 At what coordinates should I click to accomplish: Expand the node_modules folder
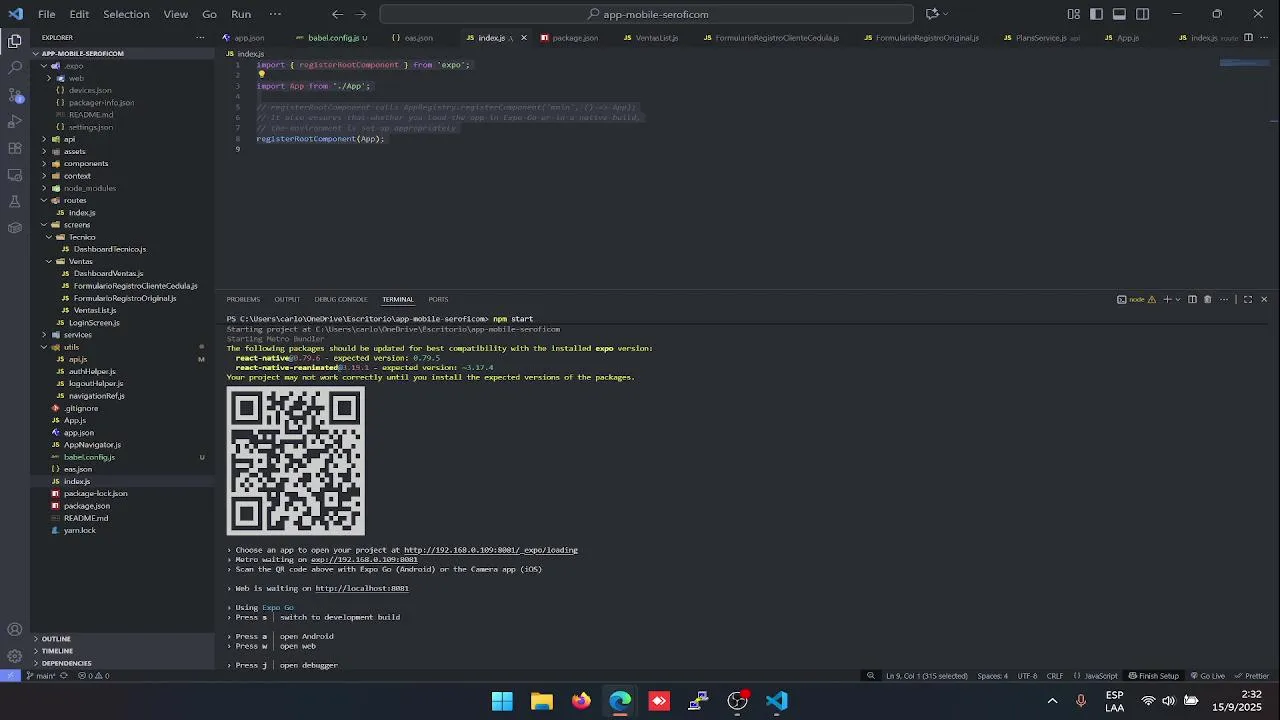point(90,188)
